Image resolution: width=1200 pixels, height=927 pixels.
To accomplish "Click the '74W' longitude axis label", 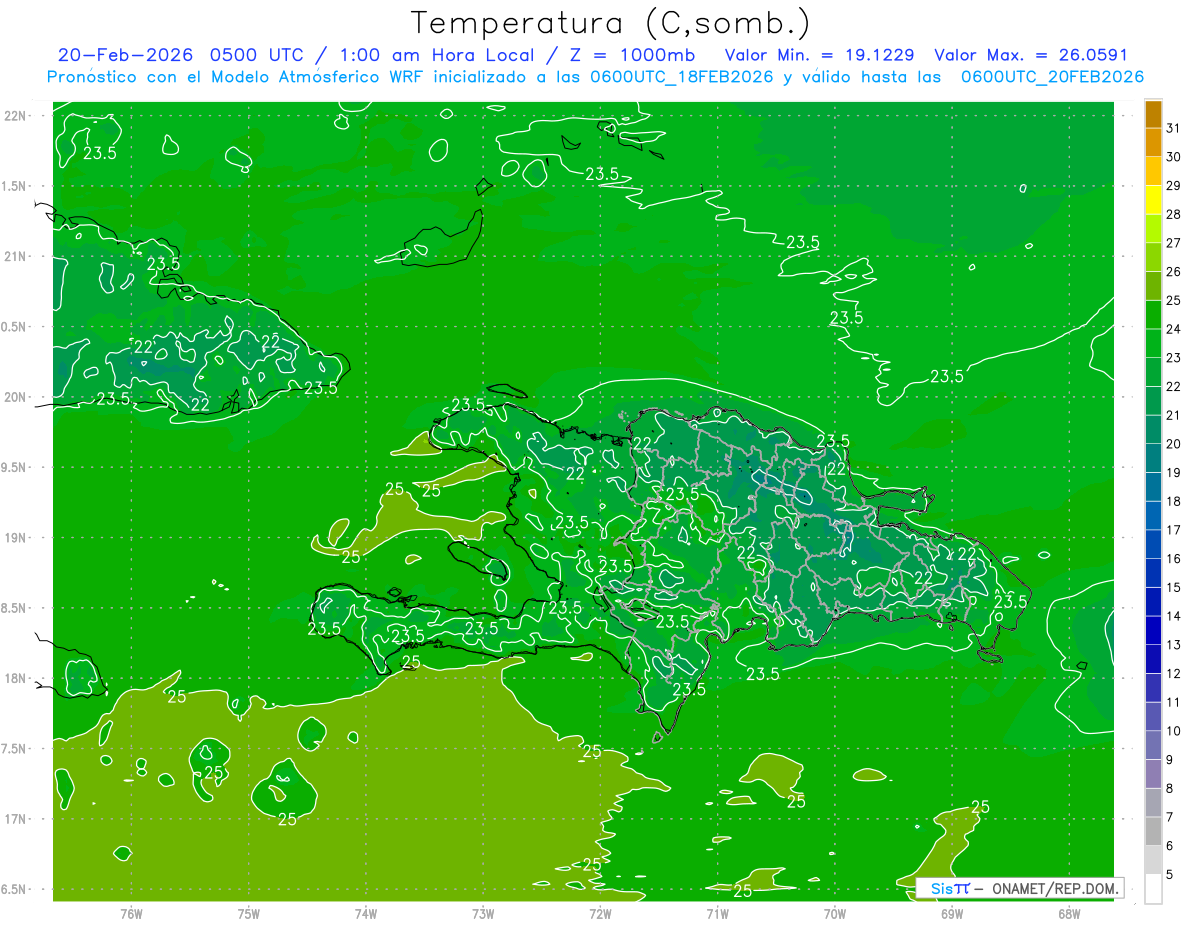I will 366,913.
